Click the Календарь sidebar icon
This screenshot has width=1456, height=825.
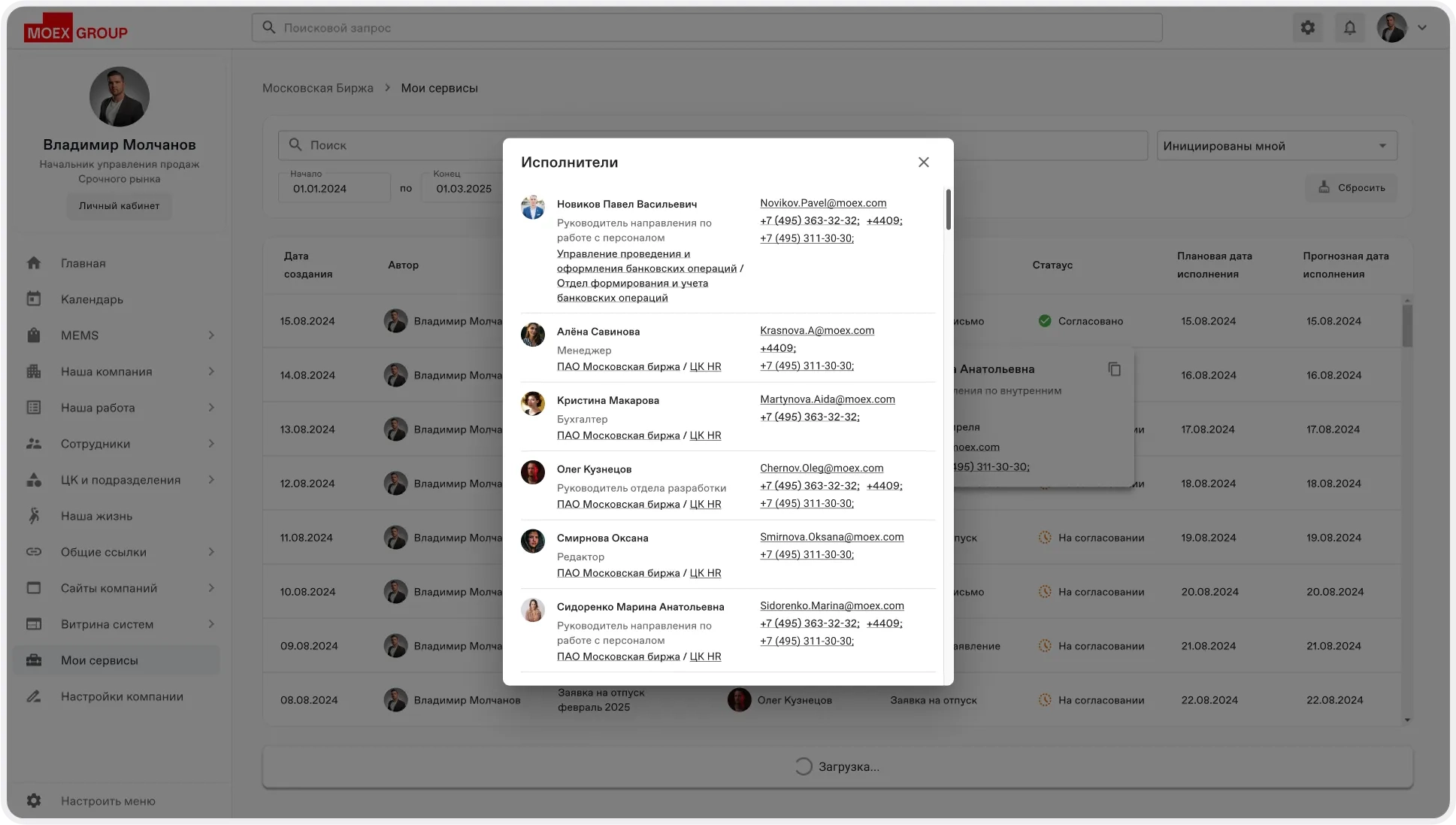pyautogui.click(x=34, y=299)
